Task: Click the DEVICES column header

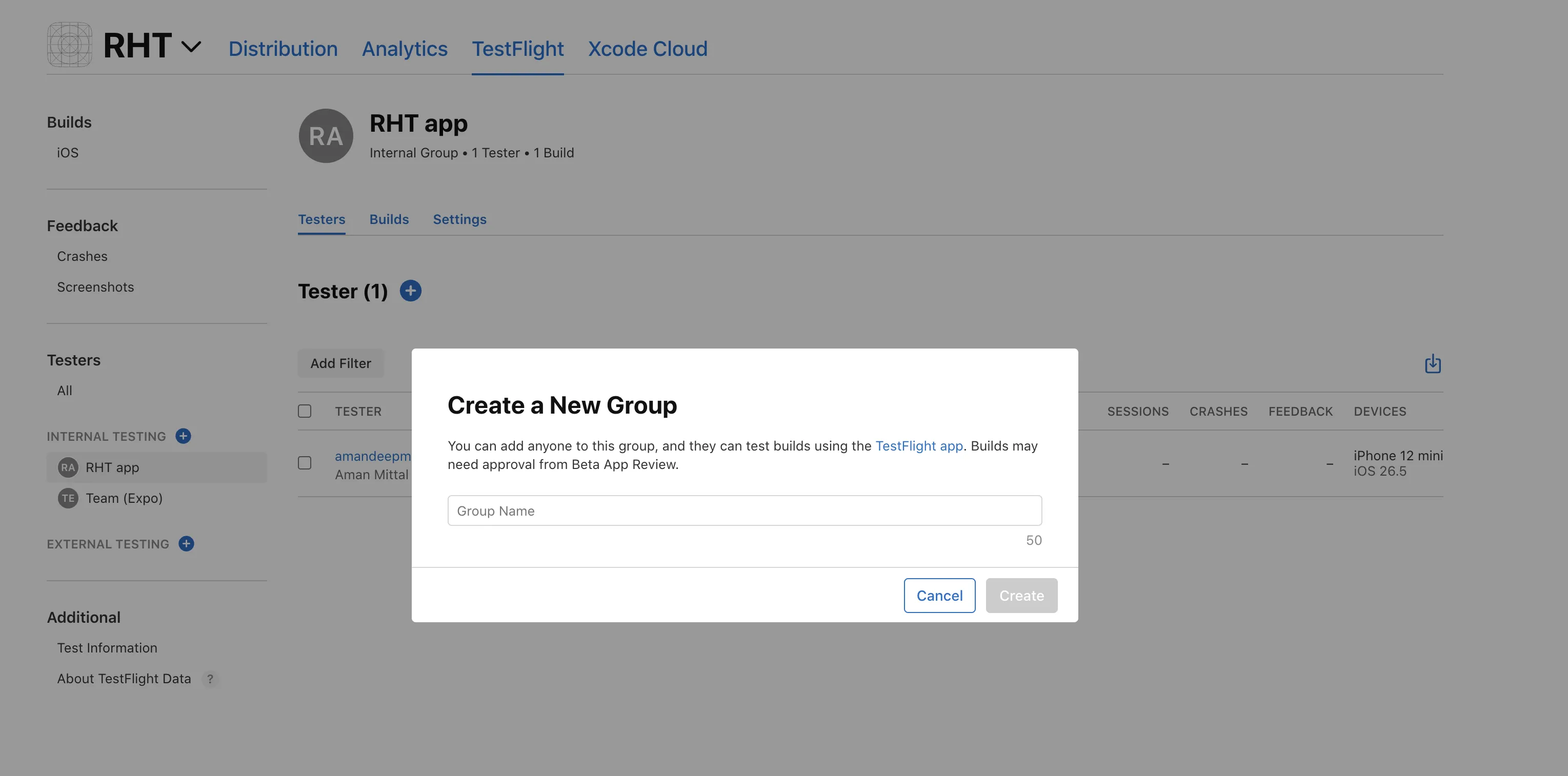Action: pos(1380,412)
